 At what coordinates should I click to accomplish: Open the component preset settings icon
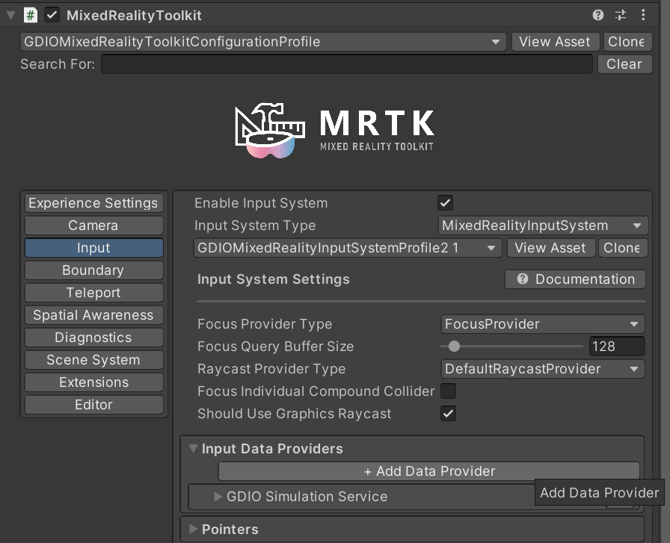pyautogui.click(x=620, y=15)
